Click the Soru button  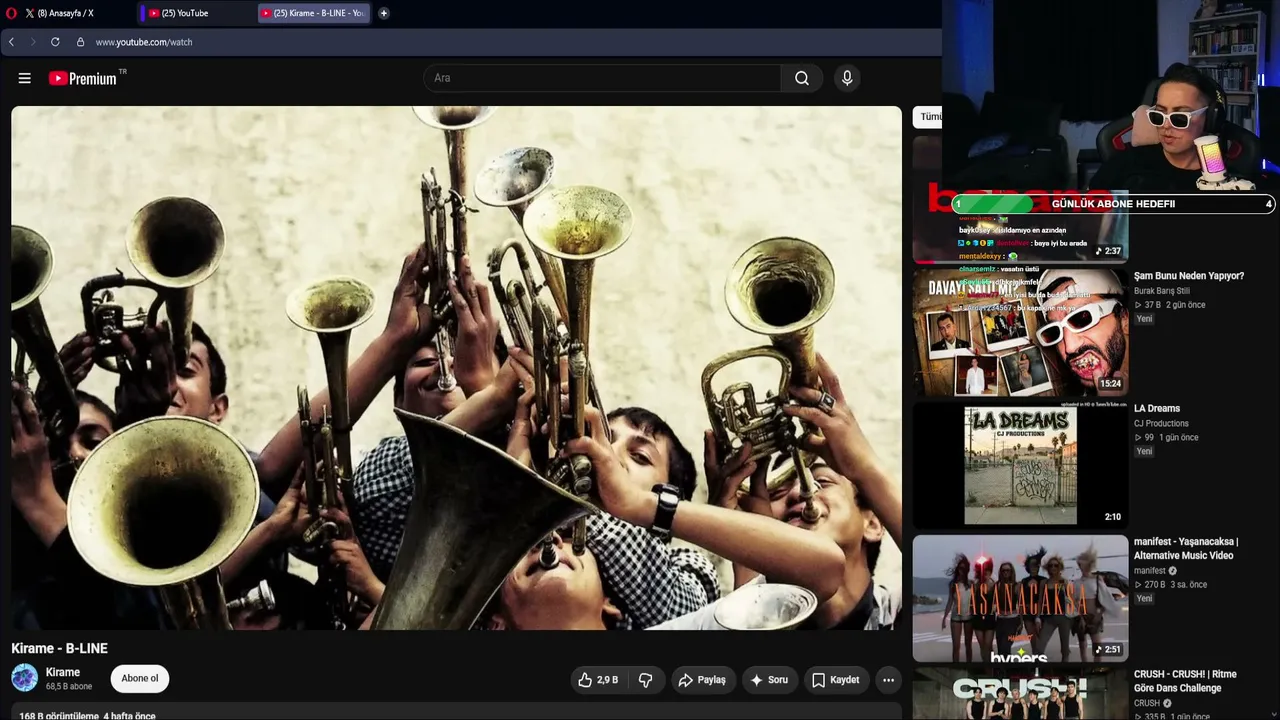tap(769, 680)
